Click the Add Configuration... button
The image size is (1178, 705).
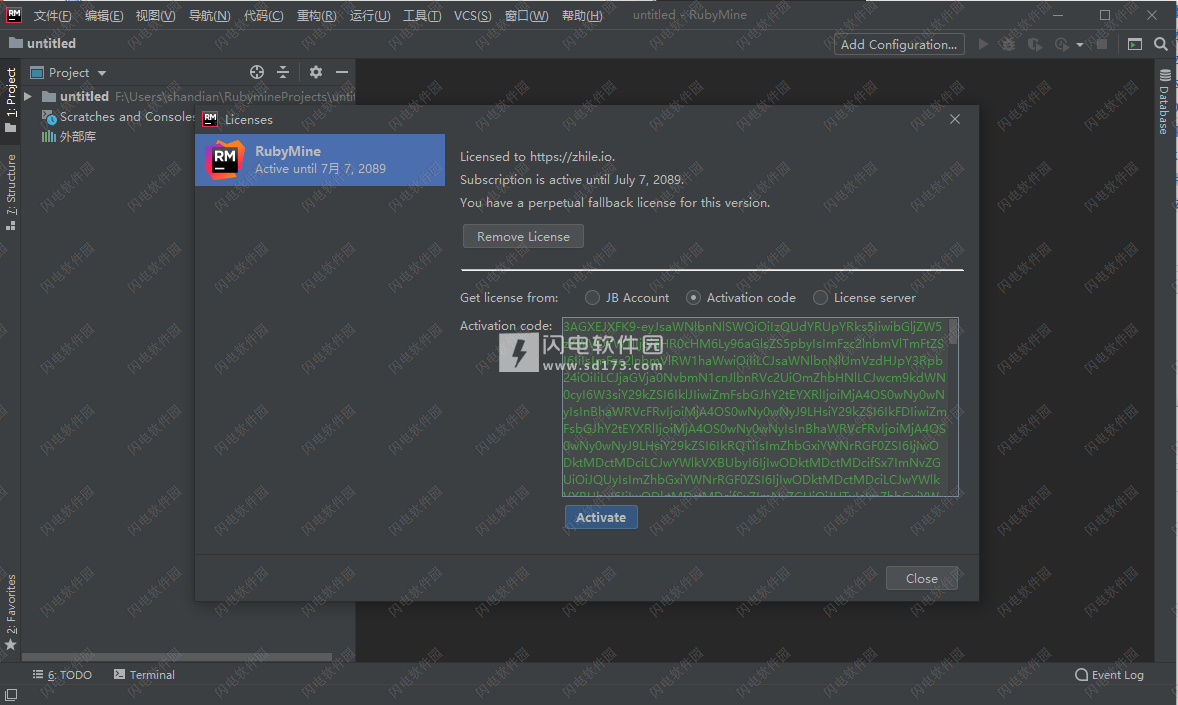tap(899, 44)
